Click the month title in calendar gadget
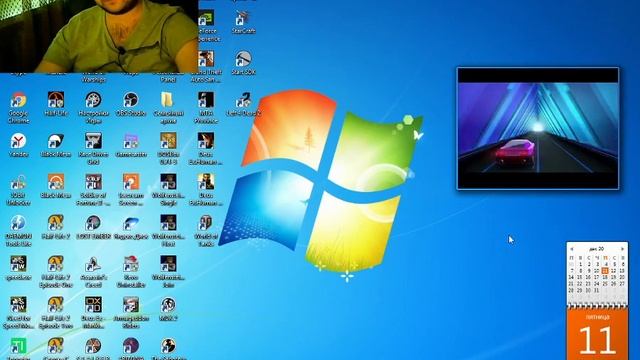640x360 pixels. (x=597, y=249)
